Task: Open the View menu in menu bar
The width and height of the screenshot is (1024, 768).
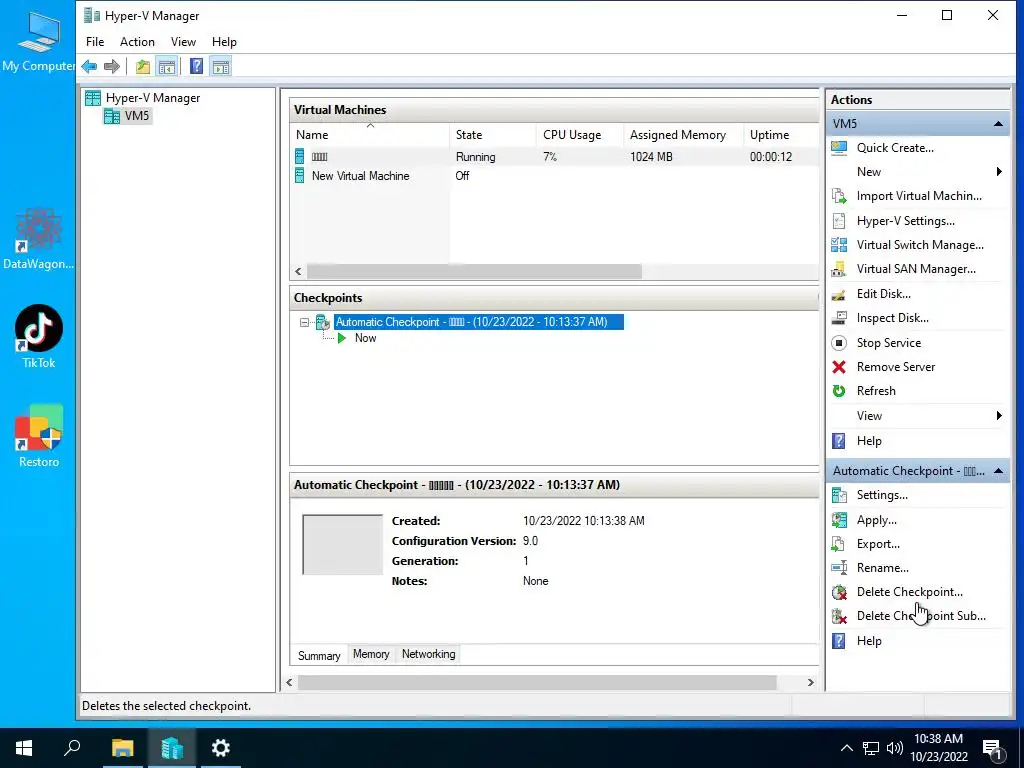Action: coord(184,42)
